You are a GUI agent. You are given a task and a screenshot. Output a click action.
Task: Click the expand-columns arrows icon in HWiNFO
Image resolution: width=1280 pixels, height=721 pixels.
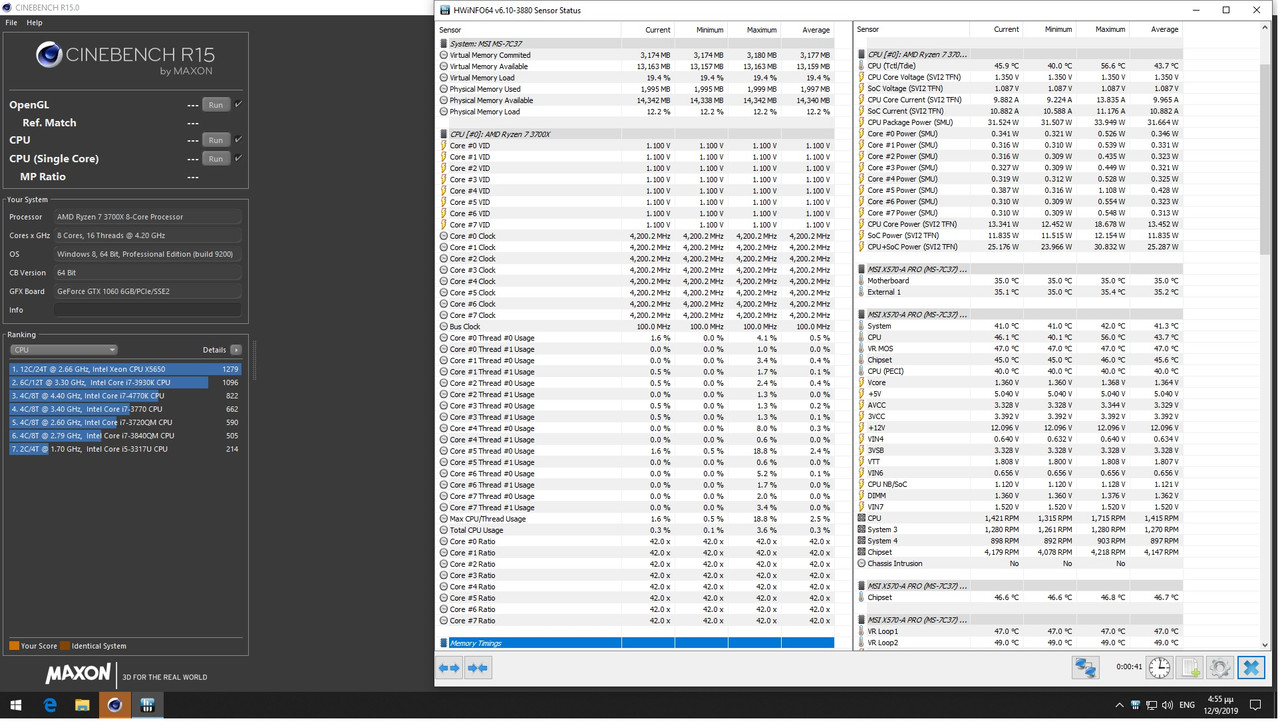(450, 668)
